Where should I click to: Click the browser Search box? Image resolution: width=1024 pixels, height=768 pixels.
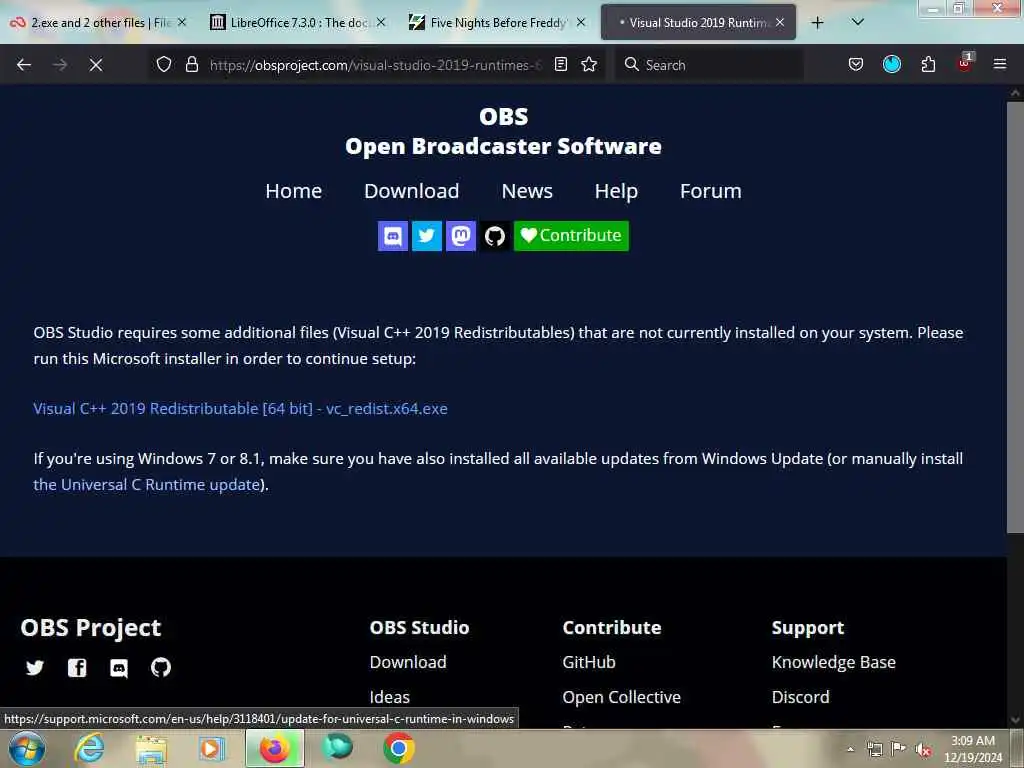tap(709, 65)
